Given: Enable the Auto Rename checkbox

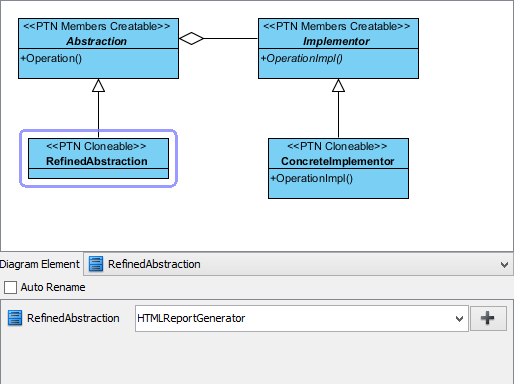Looking at the screenshot, I should coord(10,287).
